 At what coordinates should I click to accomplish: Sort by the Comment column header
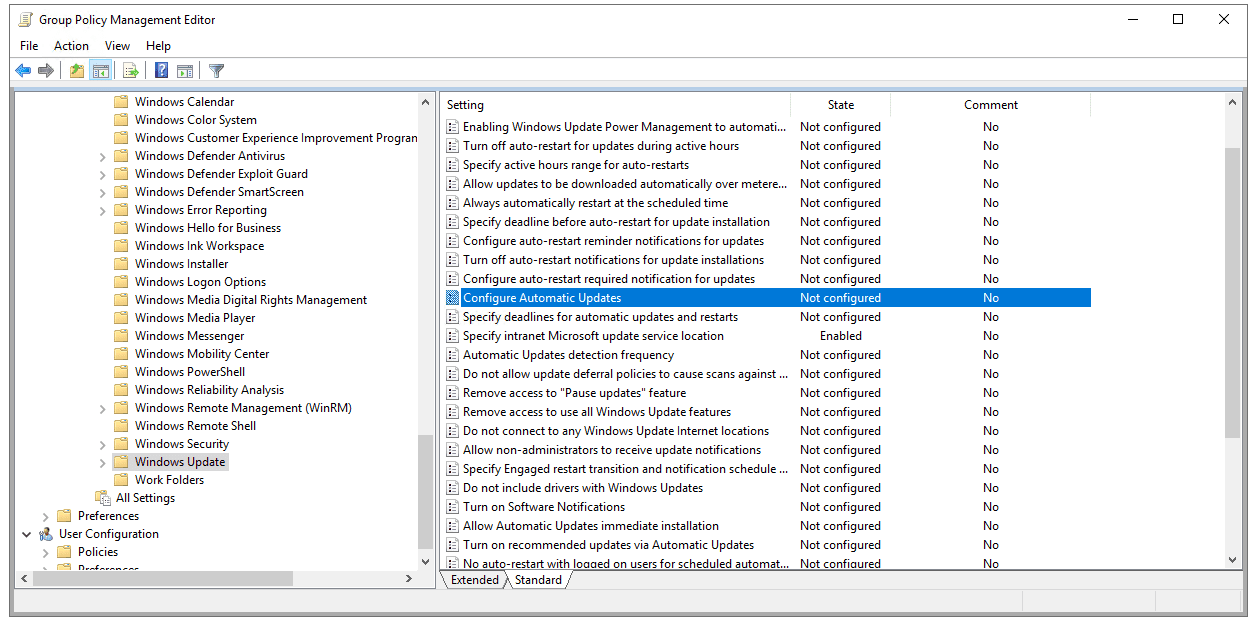(x=990, y=105)
